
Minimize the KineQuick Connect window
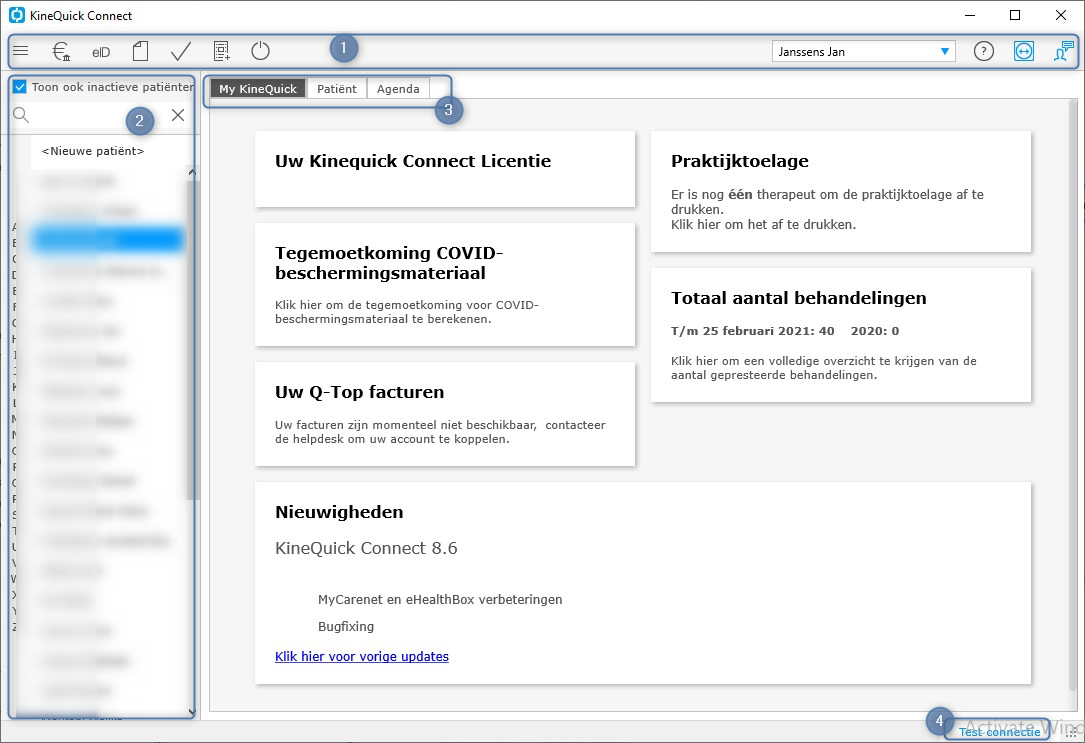970,15
